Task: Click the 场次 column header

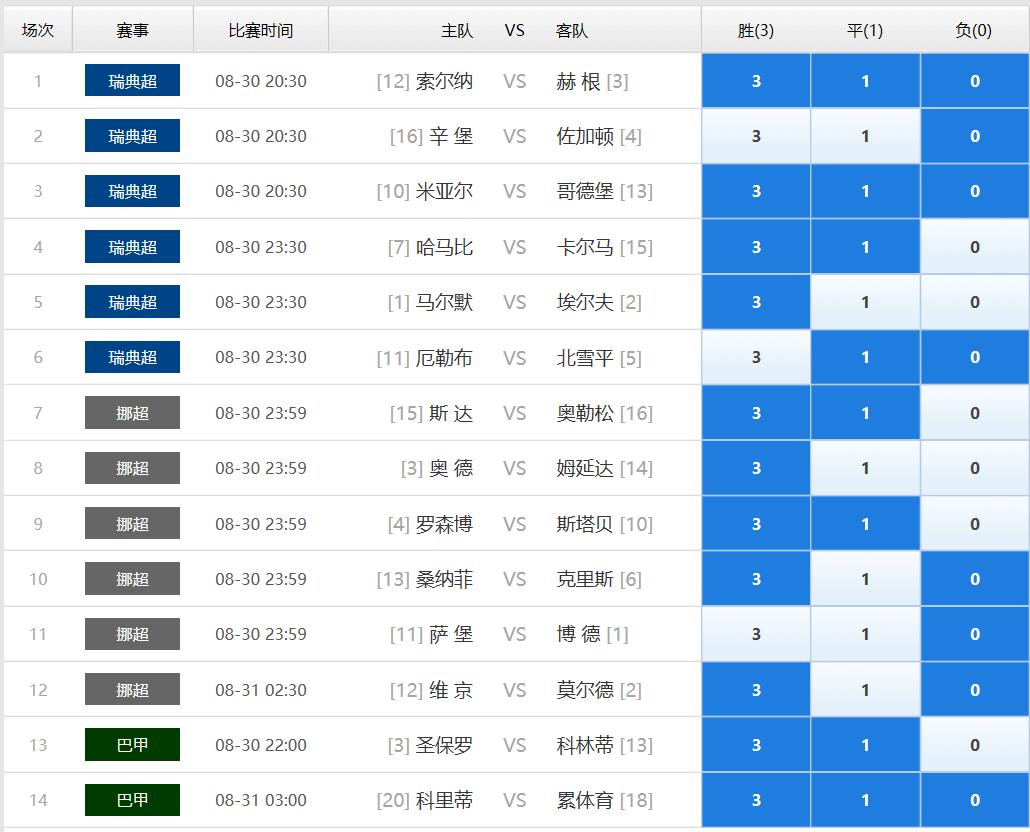Action: pos(37,30)
